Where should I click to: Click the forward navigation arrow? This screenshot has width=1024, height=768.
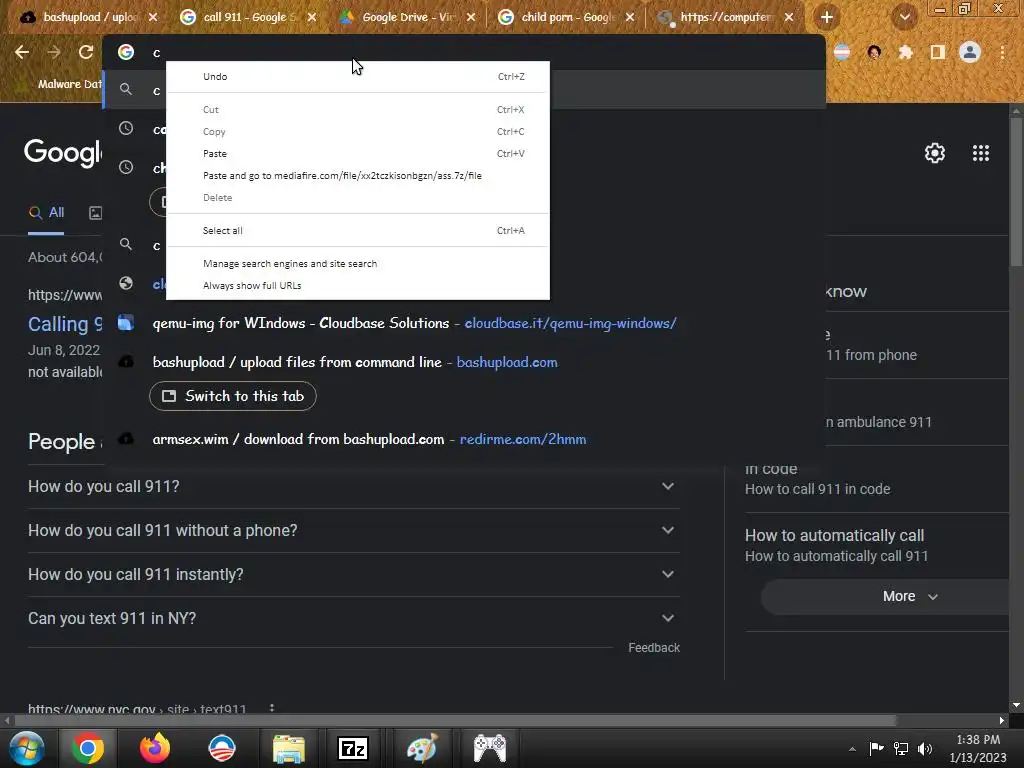tap(54, 52)
